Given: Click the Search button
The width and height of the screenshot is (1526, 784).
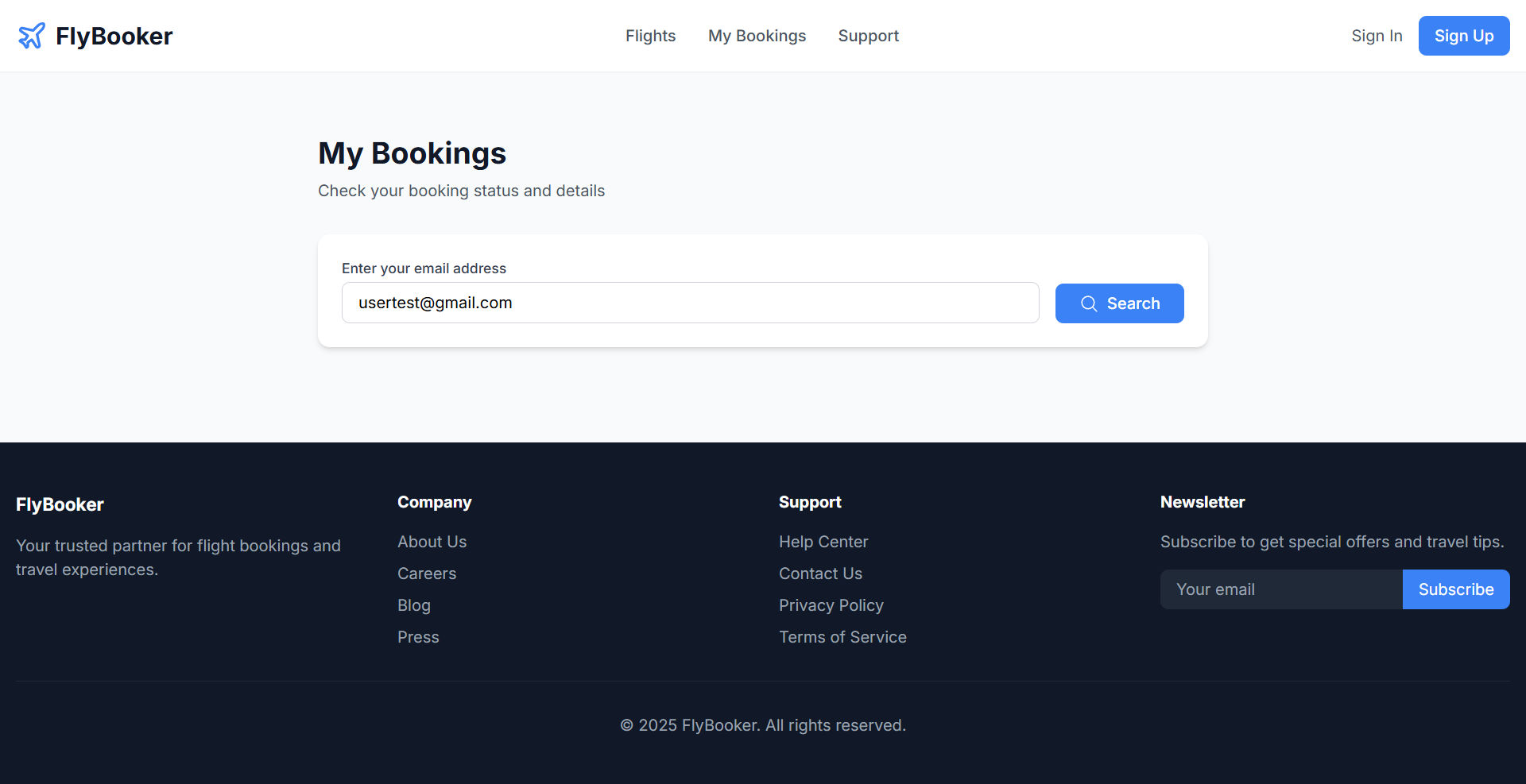Looking at the screenshot, I should [x=1119, y=303].
